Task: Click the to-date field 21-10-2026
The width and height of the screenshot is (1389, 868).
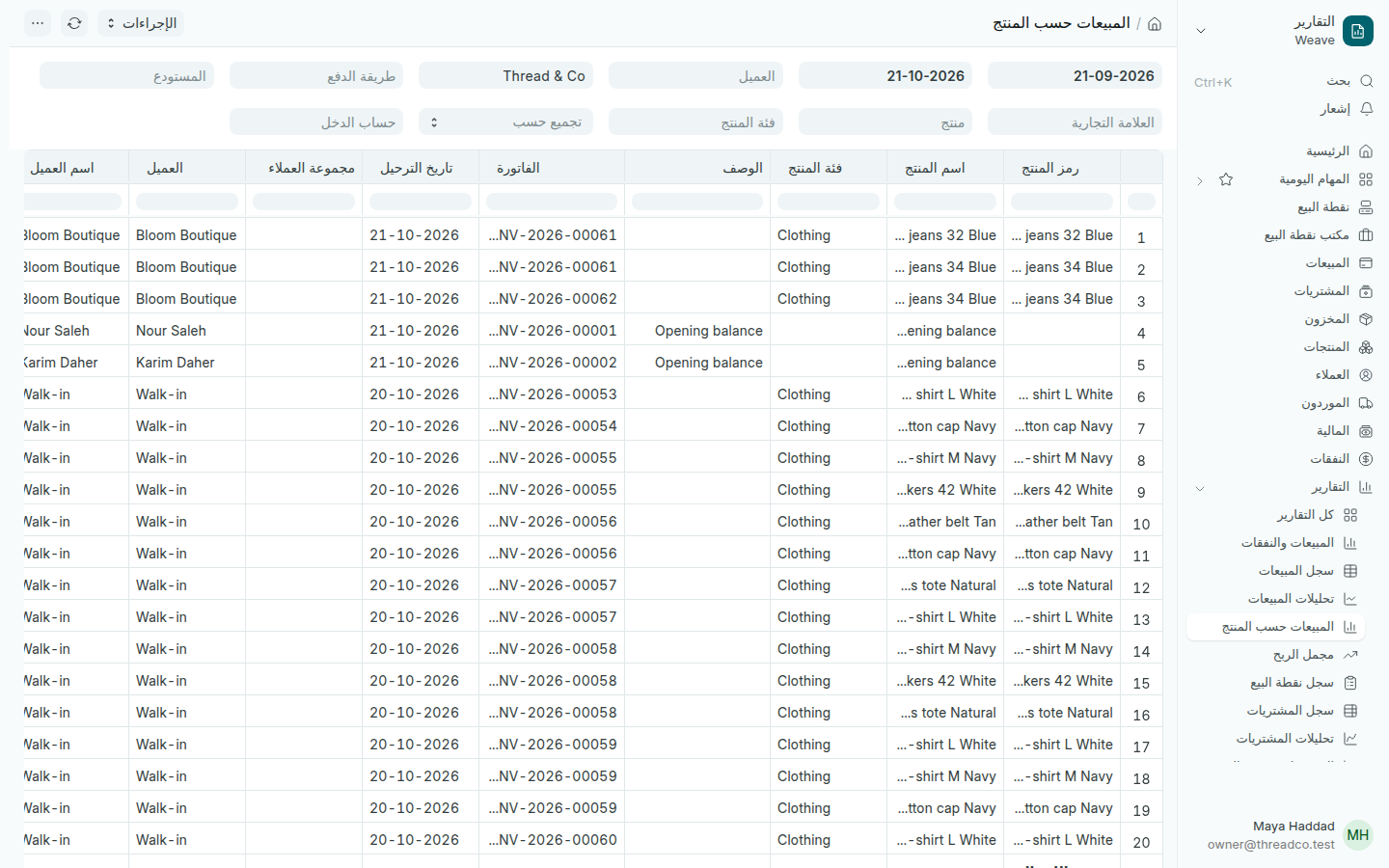Action: click(x=885, y=76)
